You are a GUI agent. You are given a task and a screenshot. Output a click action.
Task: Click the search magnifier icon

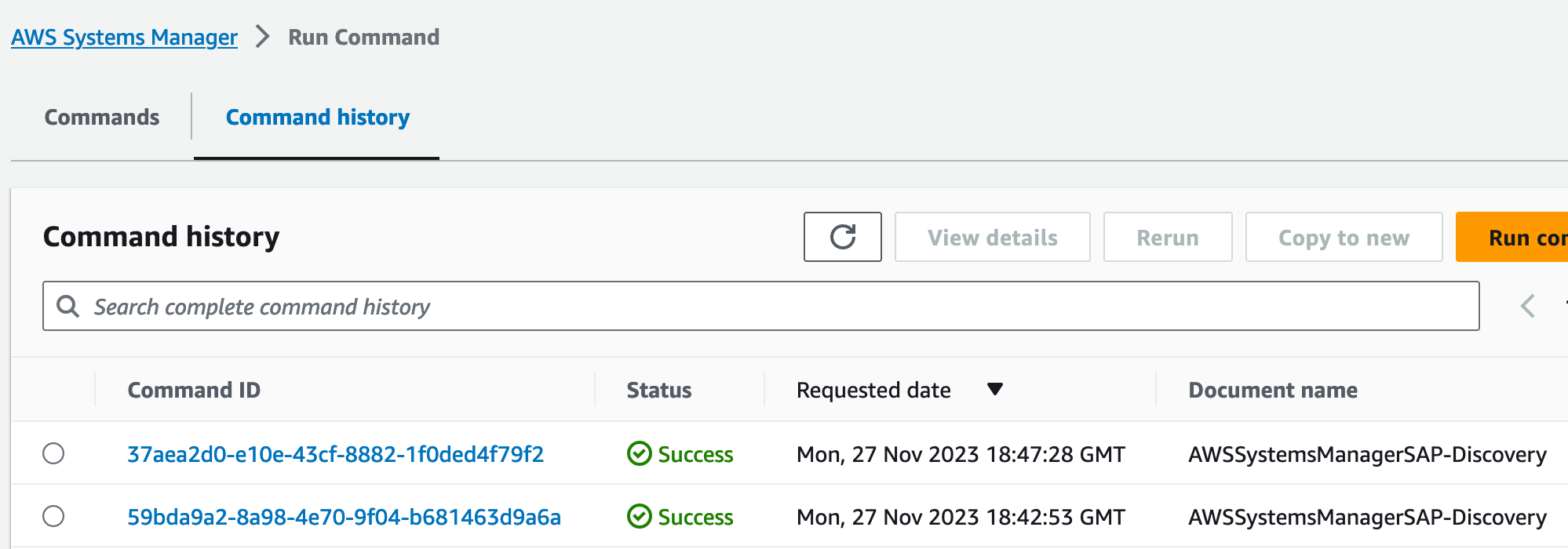(x=68, y=307)
